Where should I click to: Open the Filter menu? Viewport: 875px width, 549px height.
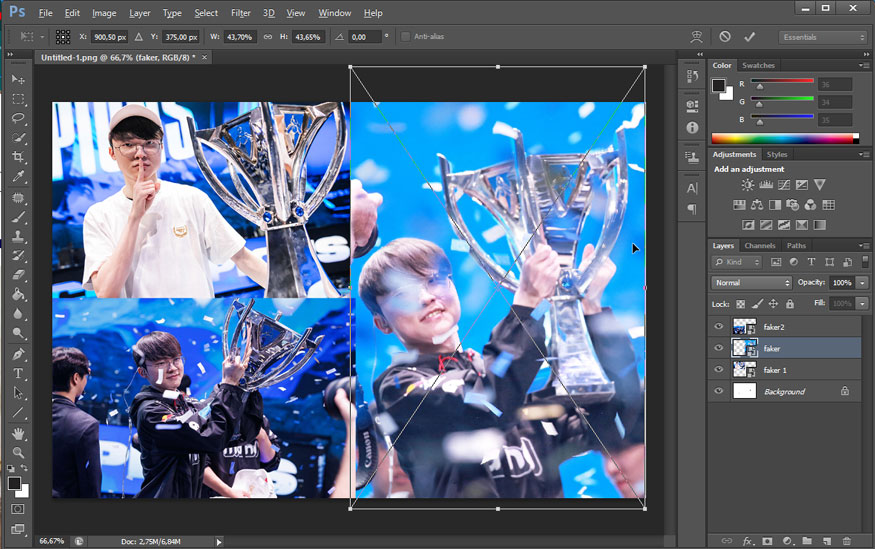(240, 13)
